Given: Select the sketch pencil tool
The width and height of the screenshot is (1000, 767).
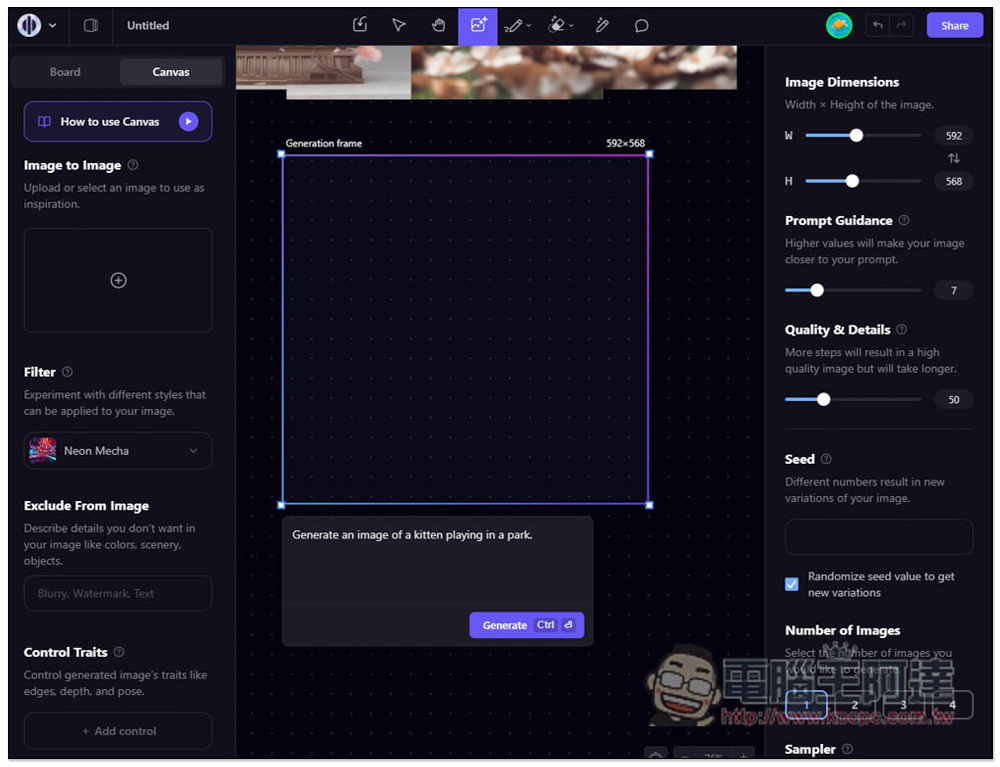Looking at the screenshot, I should [513, 26].
